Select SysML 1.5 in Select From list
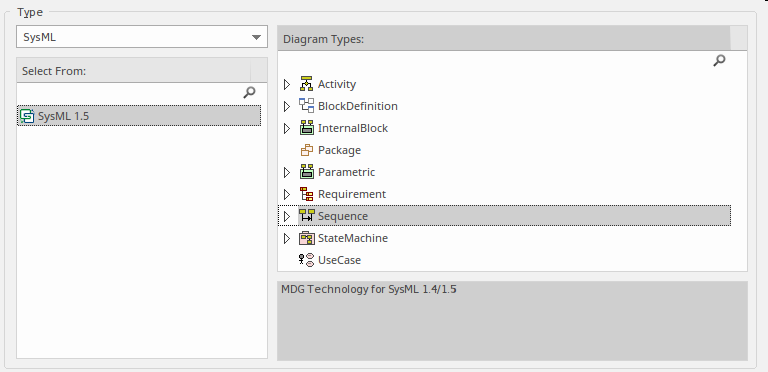This screenshot has width=768, height=372. coord(139,116)
